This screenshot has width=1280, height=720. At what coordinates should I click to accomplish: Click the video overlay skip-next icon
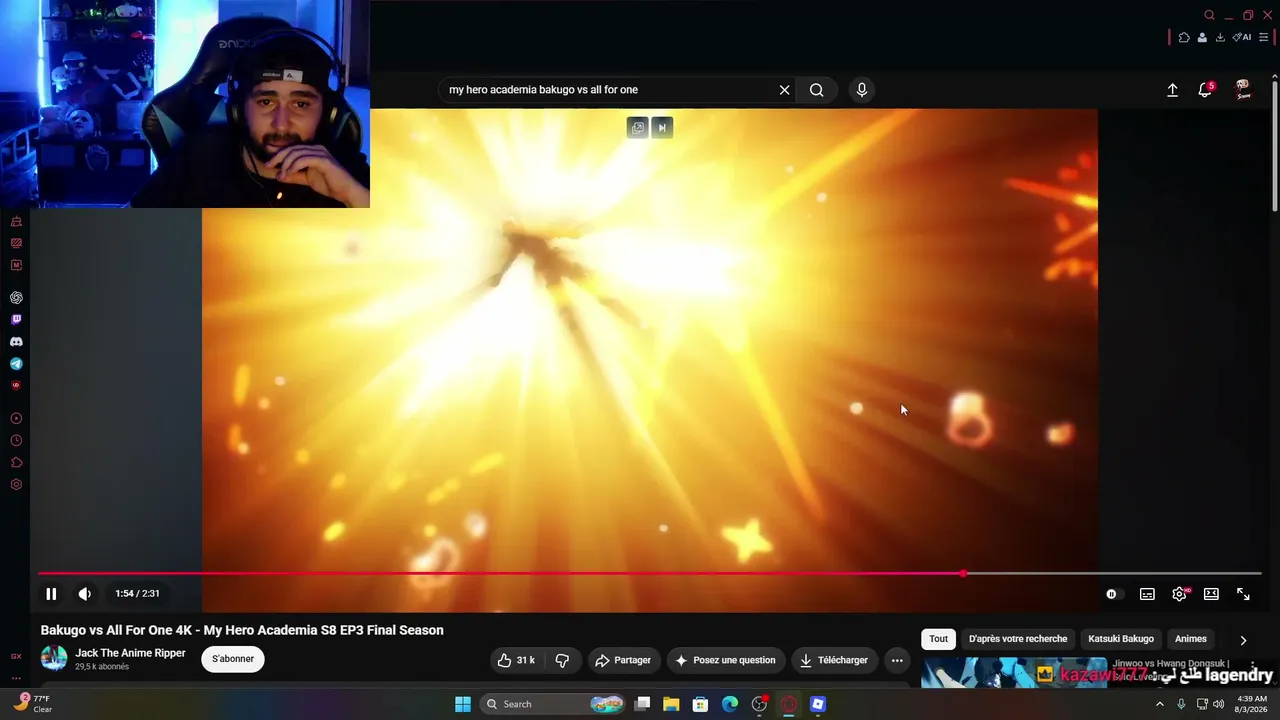click(662, 128)
